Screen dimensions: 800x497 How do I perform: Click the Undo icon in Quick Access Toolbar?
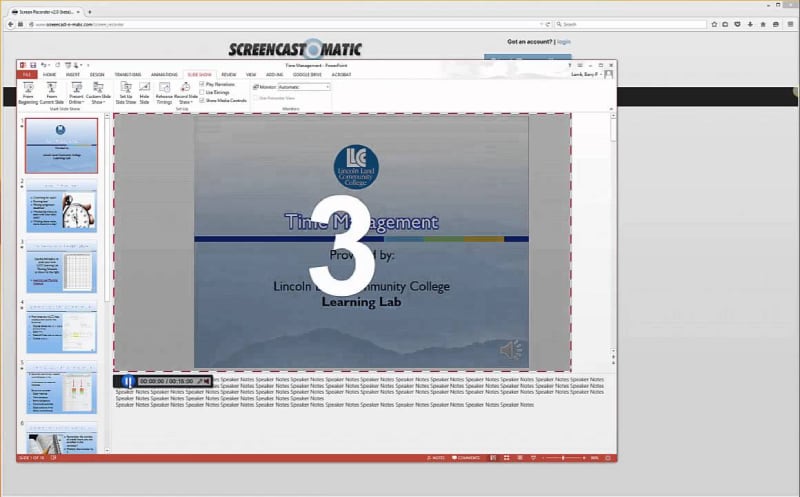click(44, 65)
